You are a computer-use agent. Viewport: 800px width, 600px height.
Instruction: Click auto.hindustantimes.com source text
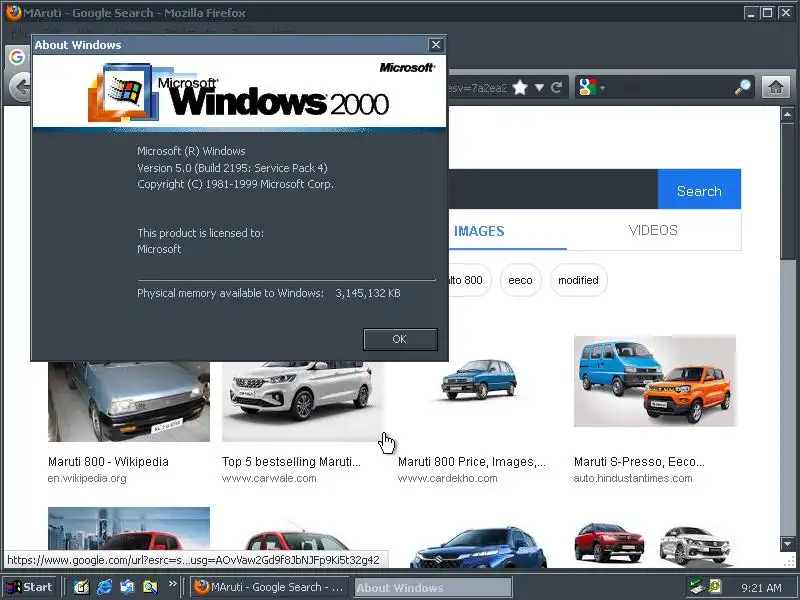(x=633, y=479)
